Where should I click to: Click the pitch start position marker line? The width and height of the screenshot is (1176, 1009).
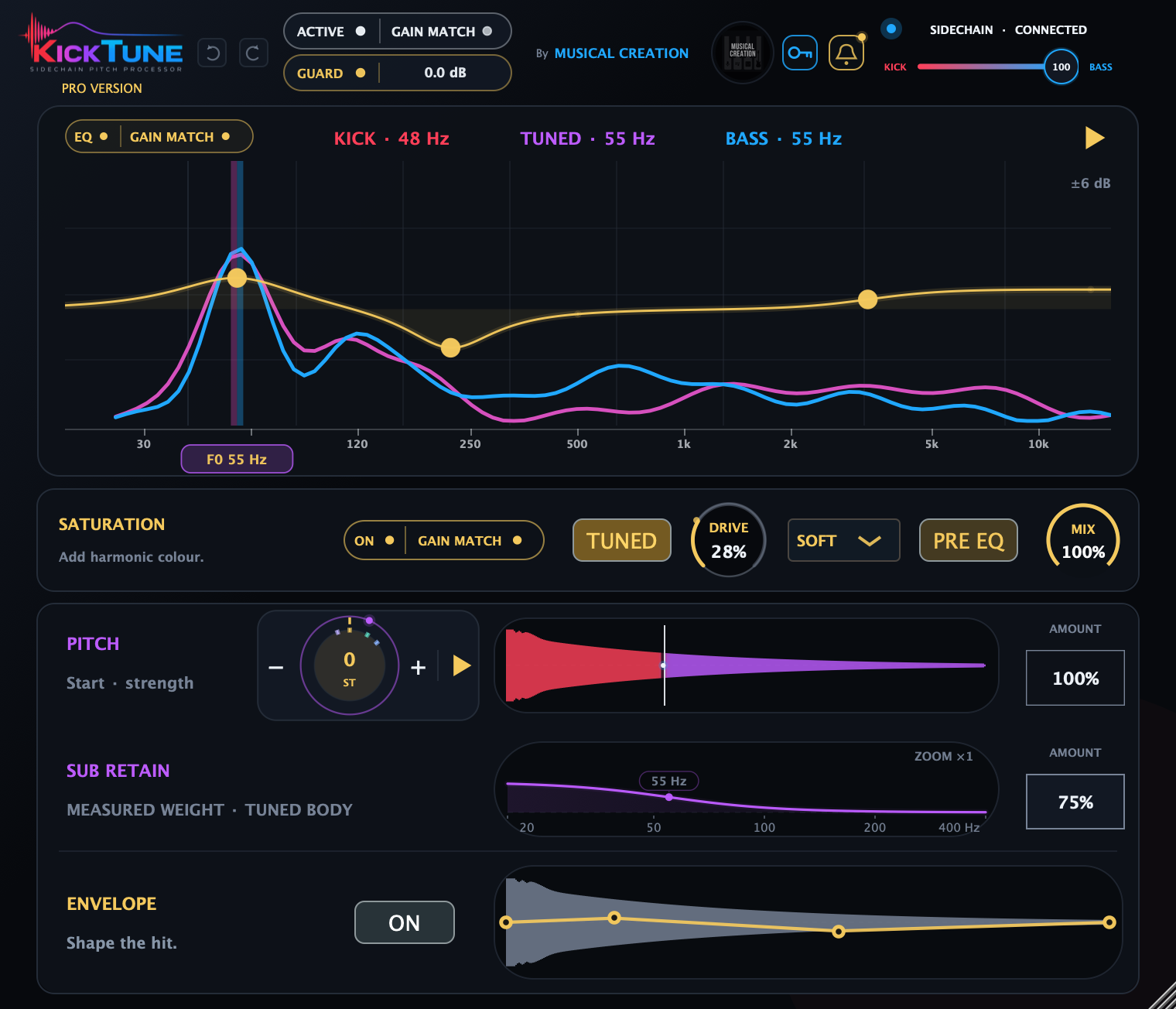(664, 665)
